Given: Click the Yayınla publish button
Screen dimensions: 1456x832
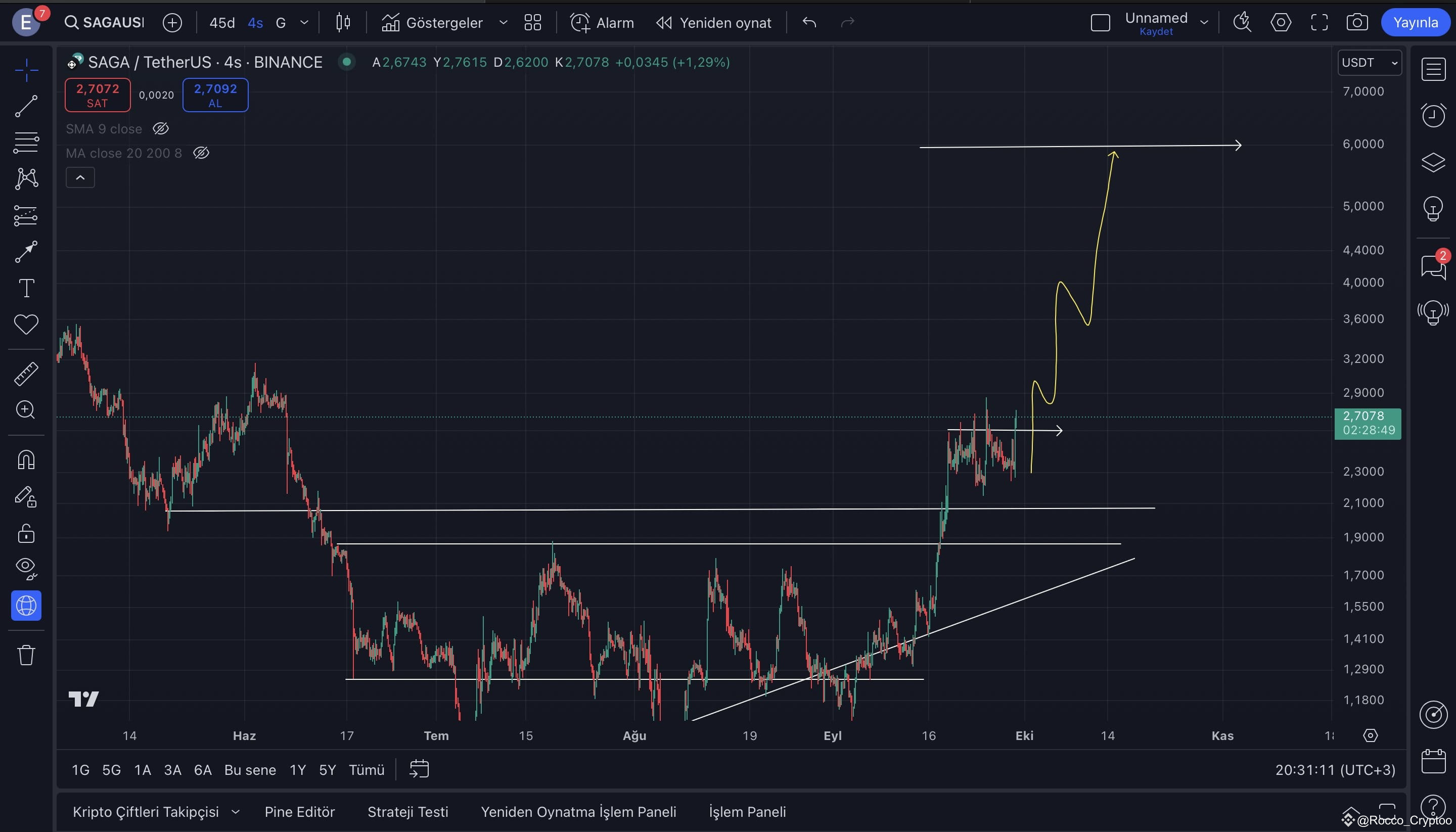Looking at the screenshot, I should pos(1416,22).
